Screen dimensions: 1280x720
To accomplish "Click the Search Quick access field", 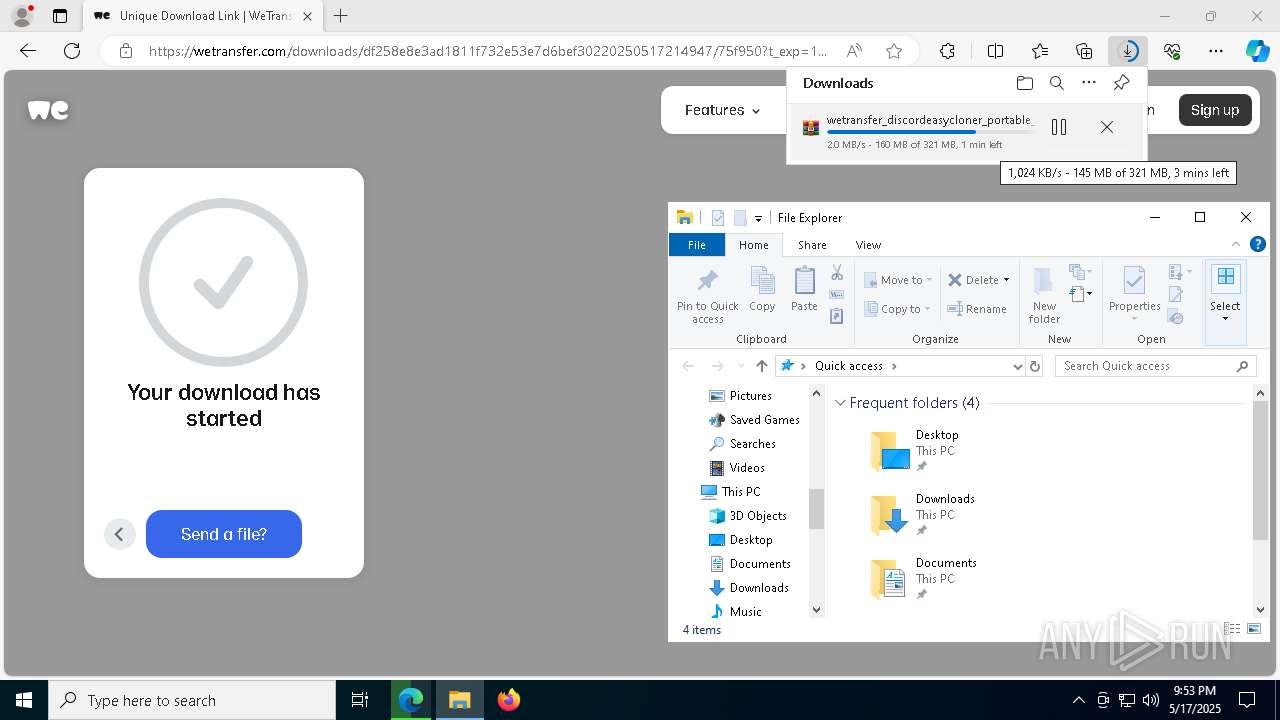I will point(1156,366).
